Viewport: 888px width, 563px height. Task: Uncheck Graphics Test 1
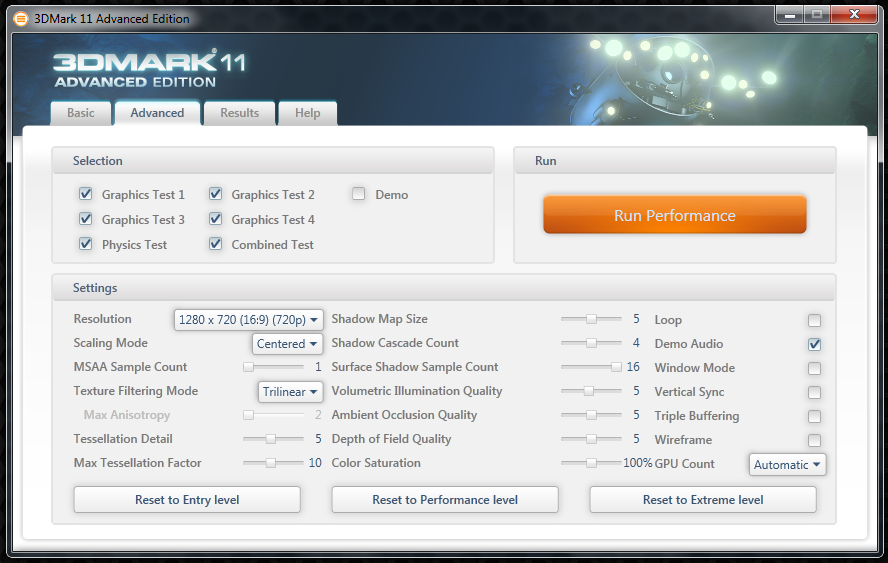[x=86, y=194]
